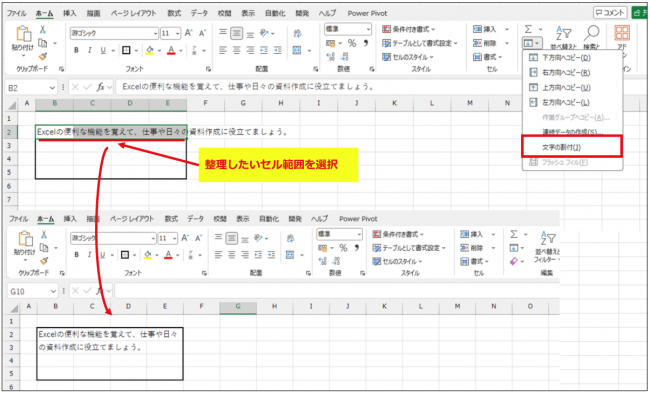Click the 貼り付け paste icon in upper window
650x393 pixels.
click(x=23, y=34)
